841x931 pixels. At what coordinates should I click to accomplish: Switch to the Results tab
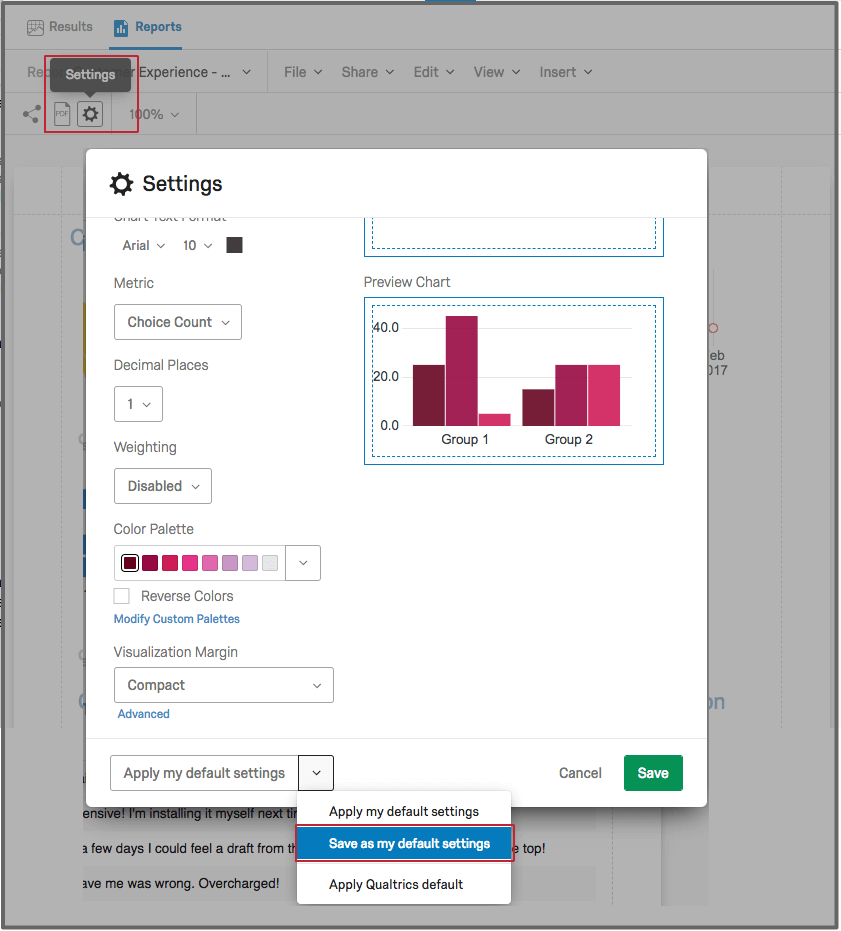(60, 27)
